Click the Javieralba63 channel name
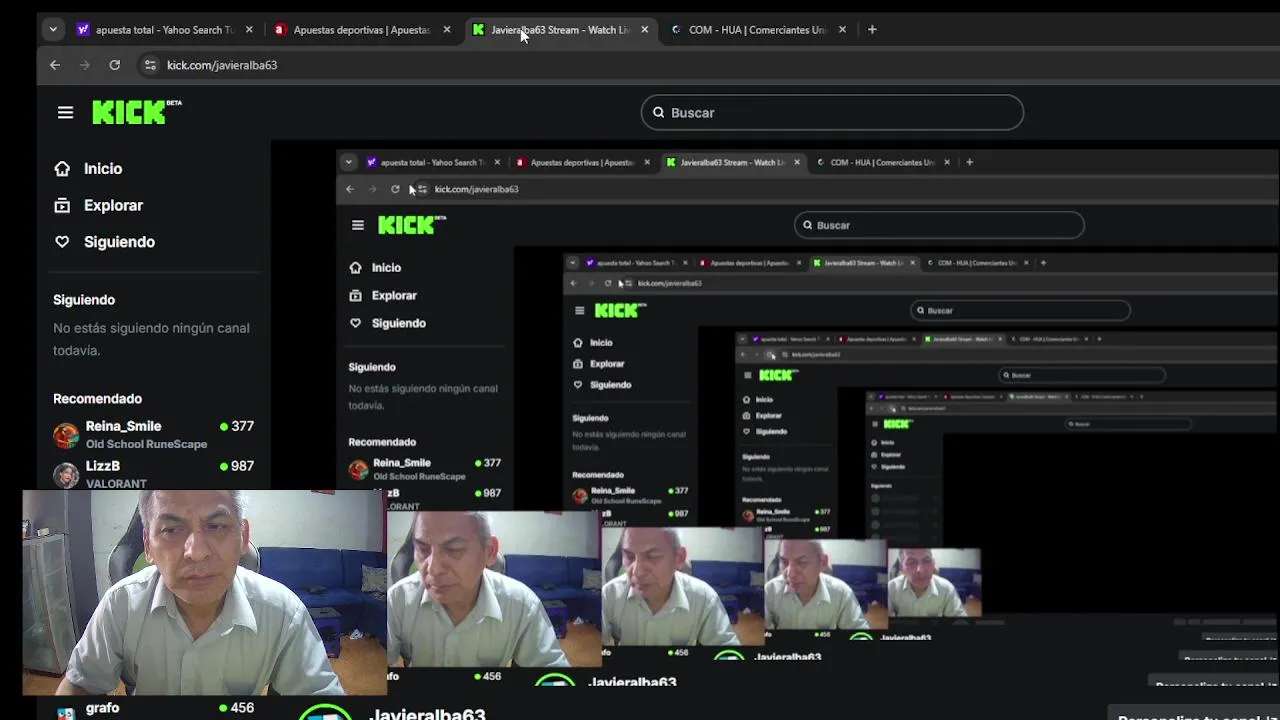Screen dimensions: 1280x720 (427, 714)
